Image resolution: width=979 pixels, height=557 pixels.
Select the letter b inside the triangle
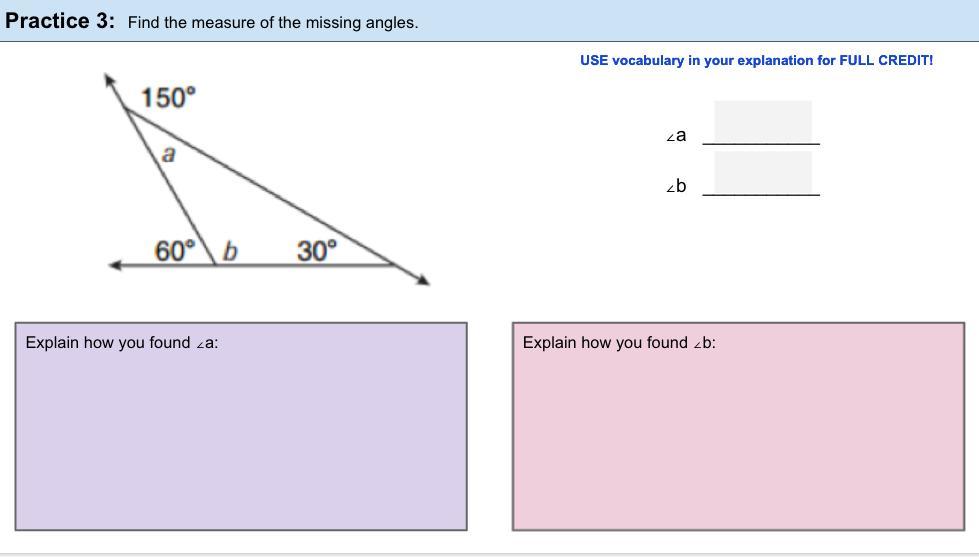tap(229, 250)
